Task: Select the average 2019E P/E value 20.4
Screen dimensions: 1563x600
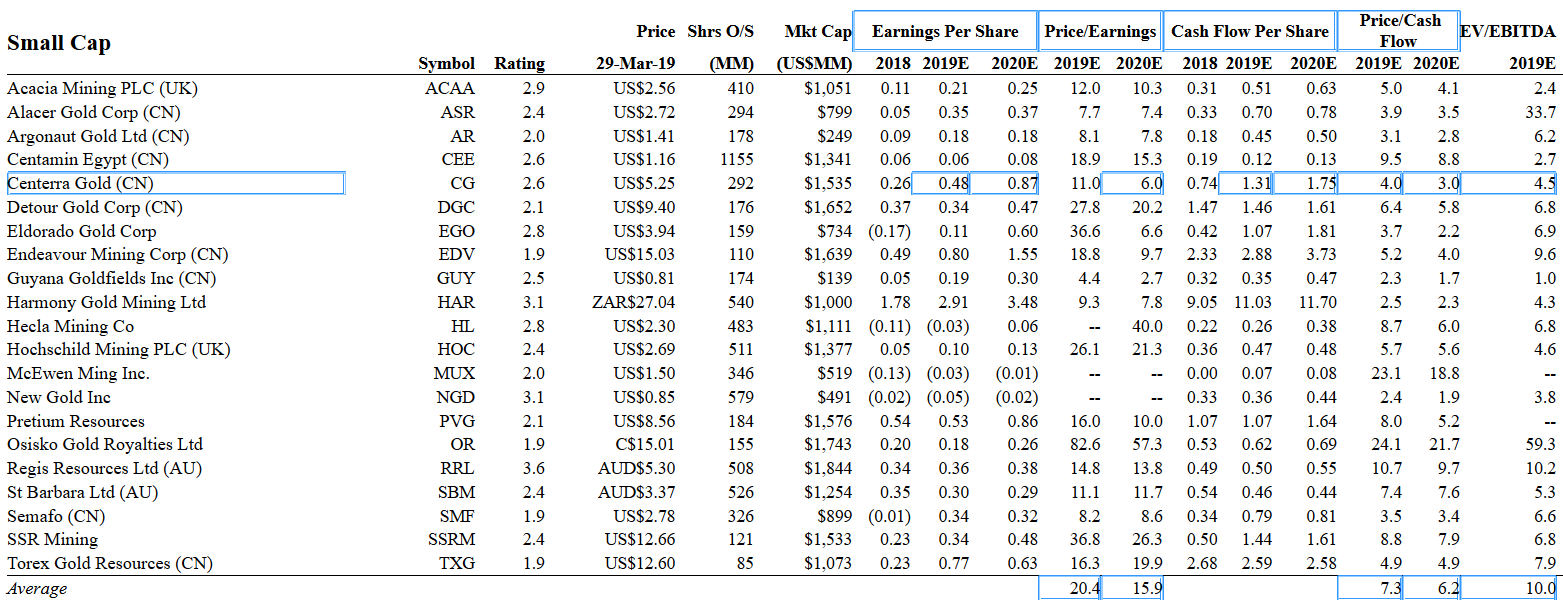Action: coord(1084,588)
